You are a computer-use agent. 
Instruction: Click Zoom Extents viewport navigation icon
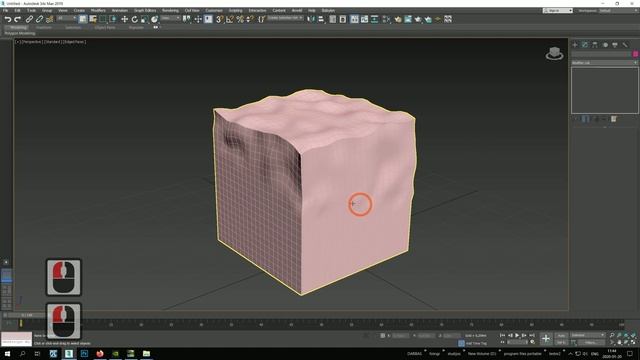pyautogui.click(x=626, y=336)
